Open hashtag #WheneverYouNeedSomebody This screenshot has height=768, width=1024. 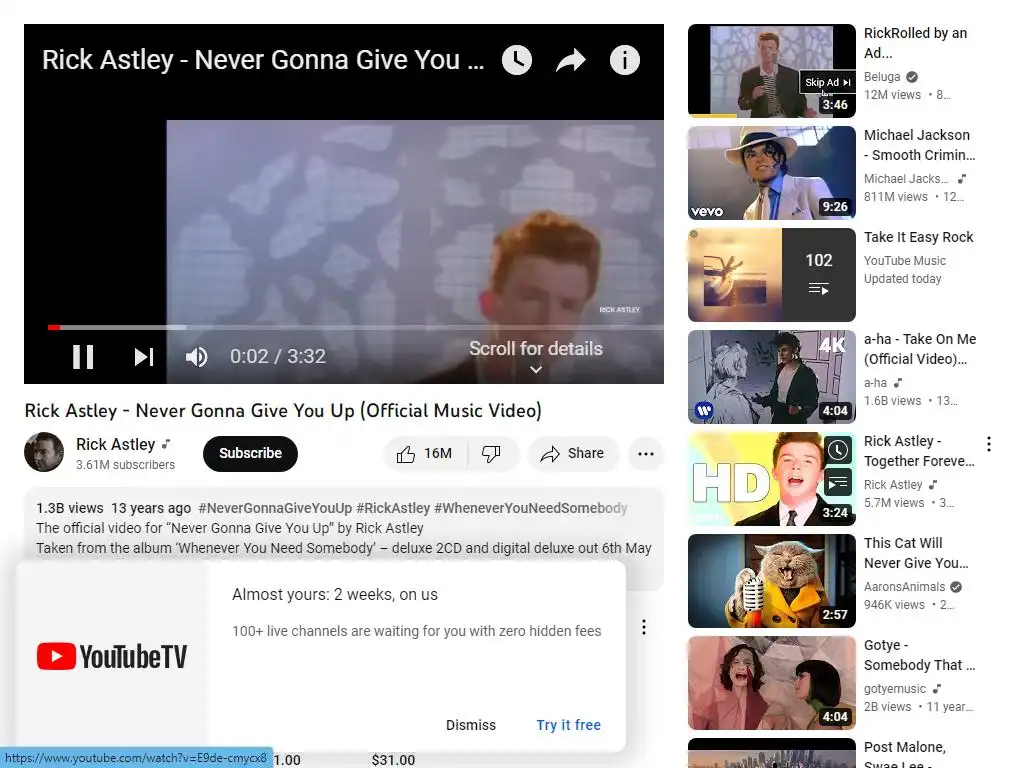coord(530,508)
